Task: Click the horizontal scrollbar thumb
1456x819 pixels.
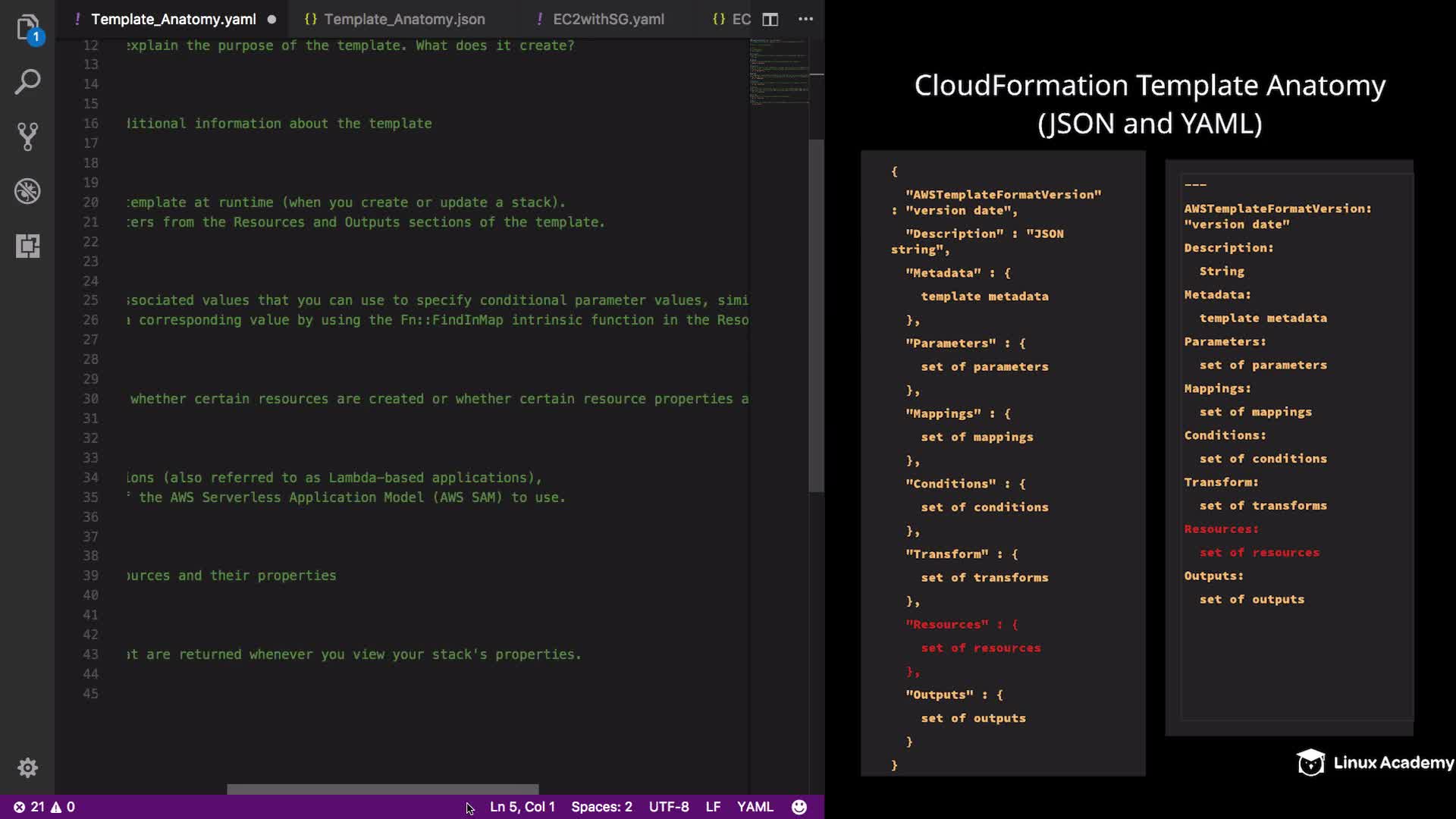Action: point(383,789)
